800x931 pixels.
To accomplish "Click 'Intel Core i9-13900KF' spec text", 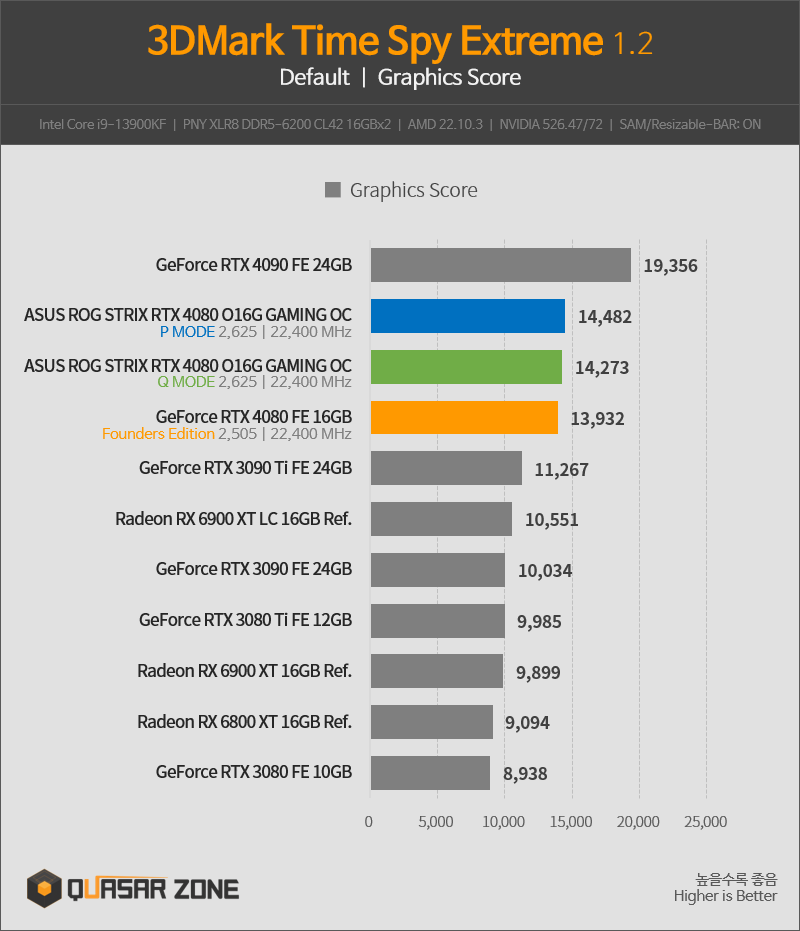I will click(103, 124).
